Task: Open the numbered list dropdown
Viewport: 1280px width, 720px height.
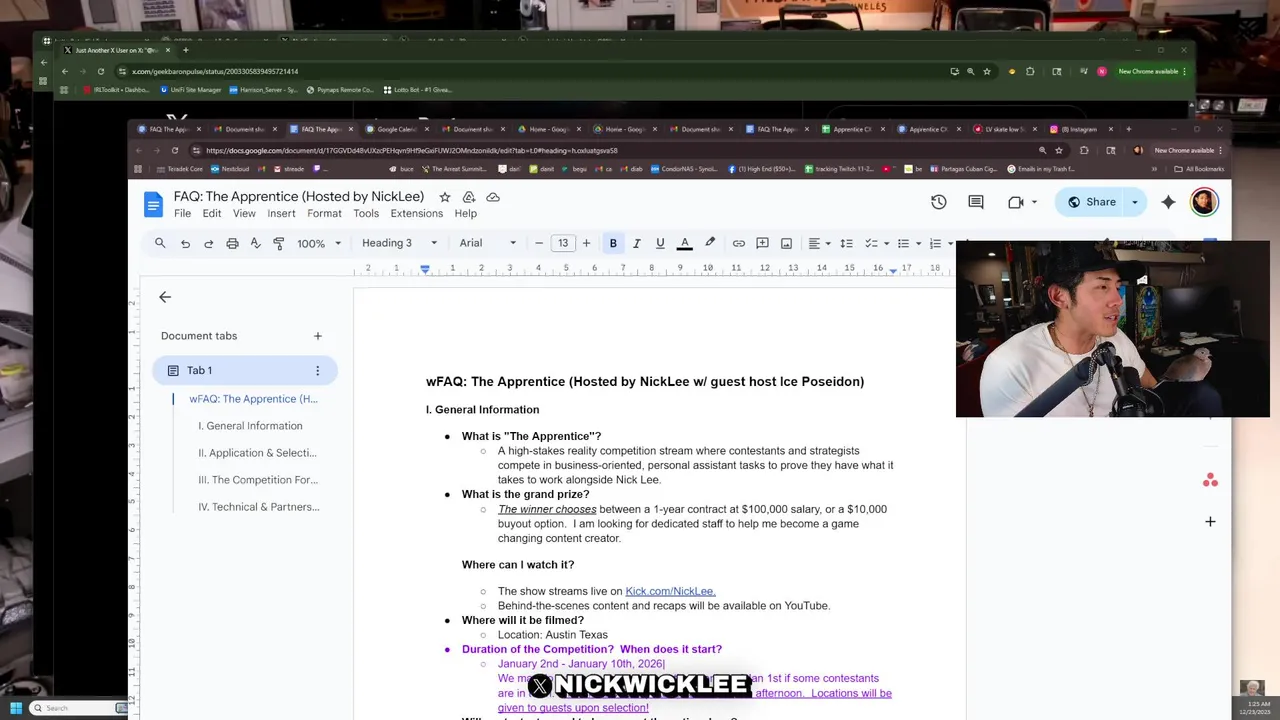Action: [940, 243]
